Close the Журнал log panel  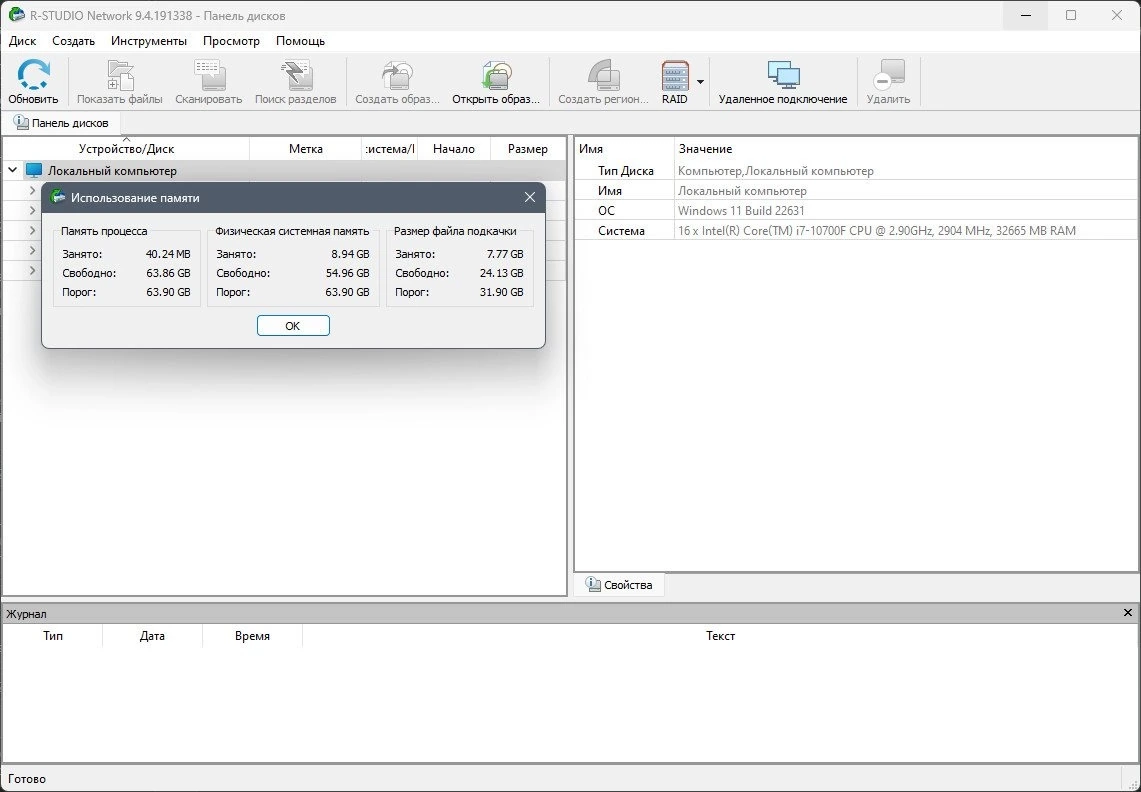(1128, 613)
